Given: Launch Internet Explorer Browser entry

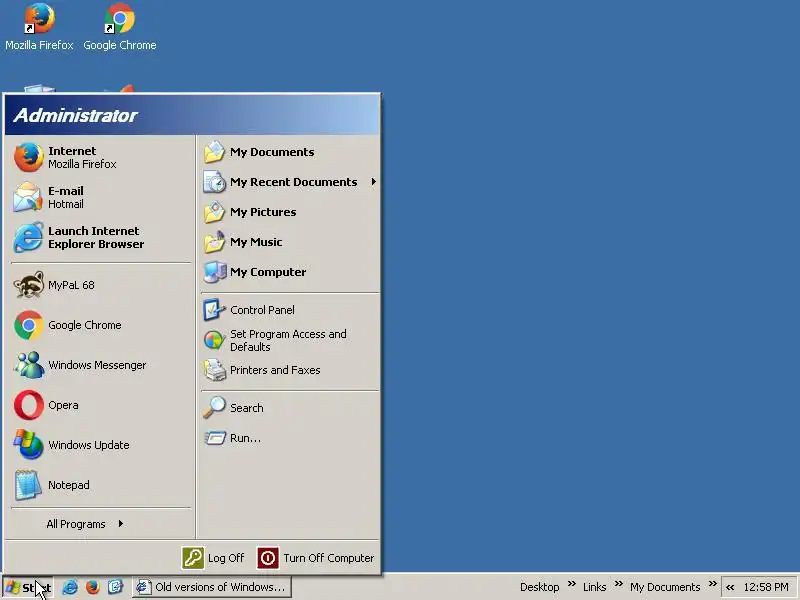Looking at the screenshot, I should (101, 237).
